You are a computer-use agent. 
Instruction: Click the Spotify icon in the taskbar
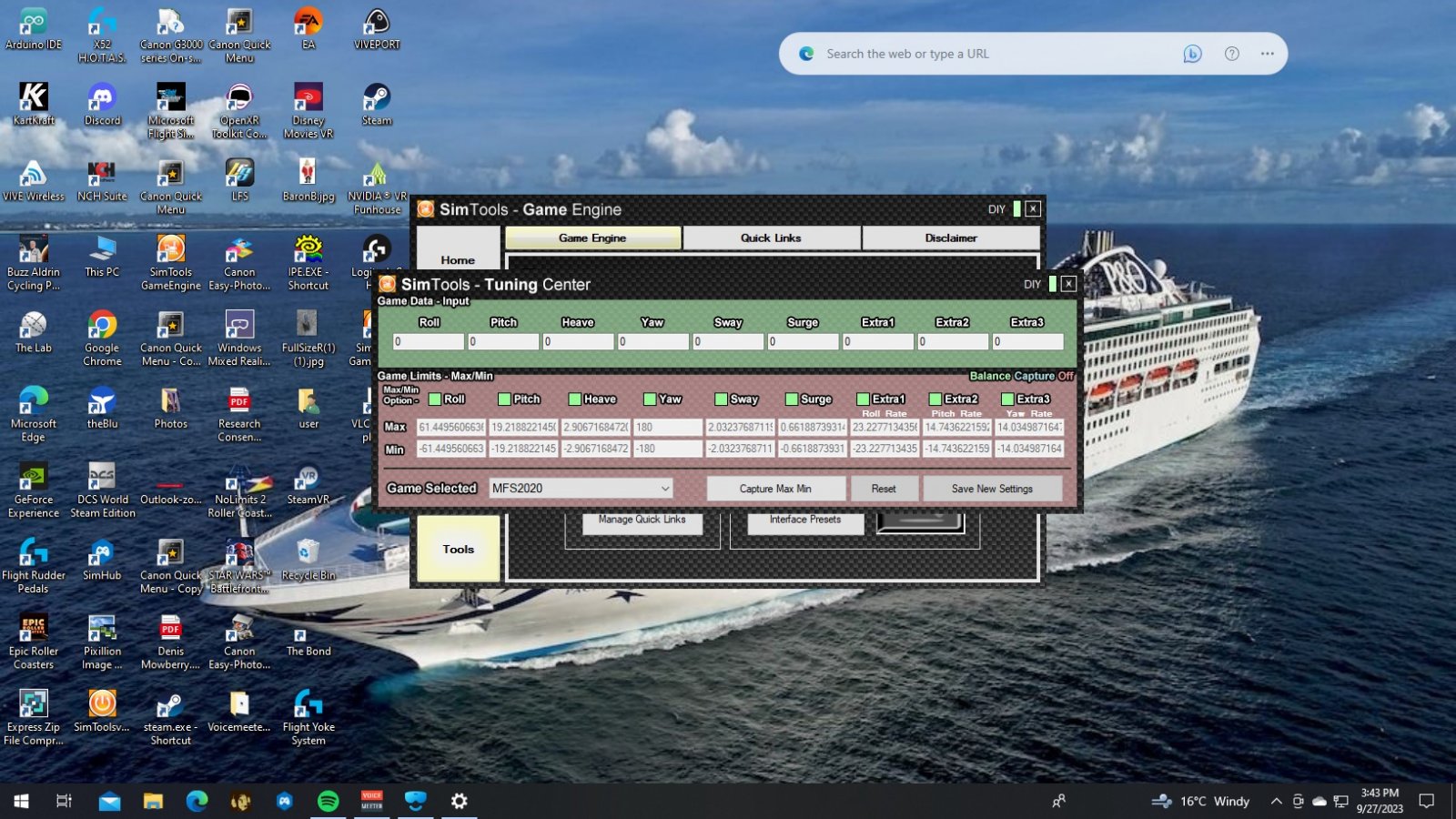pos(328,801)
